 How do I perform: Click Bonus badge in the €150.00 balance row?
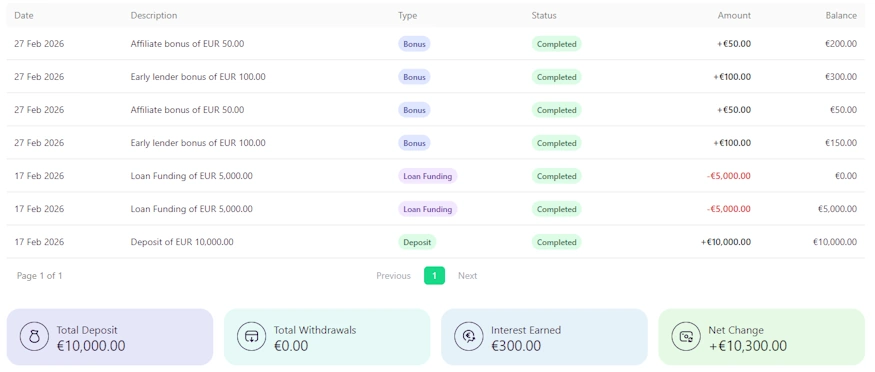414,143
